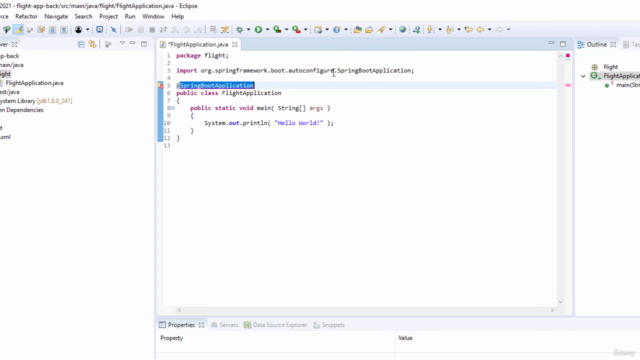Open the Project menu
Image resolution: width=640 pixels, height=360 pixels.
(108, 16)
